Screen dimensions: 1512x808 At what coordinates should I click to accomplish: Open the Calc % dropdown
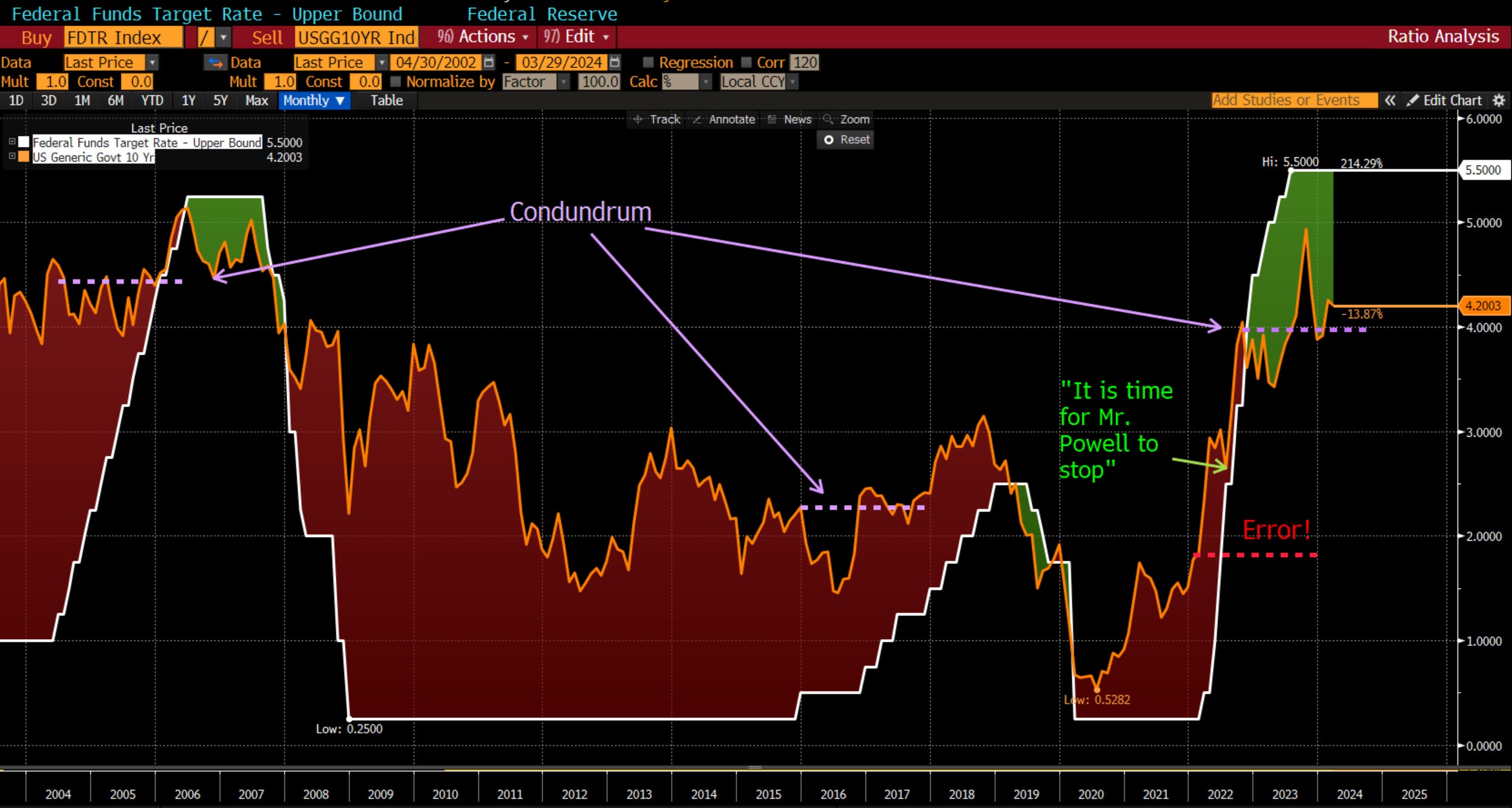(x=705, y=81)
